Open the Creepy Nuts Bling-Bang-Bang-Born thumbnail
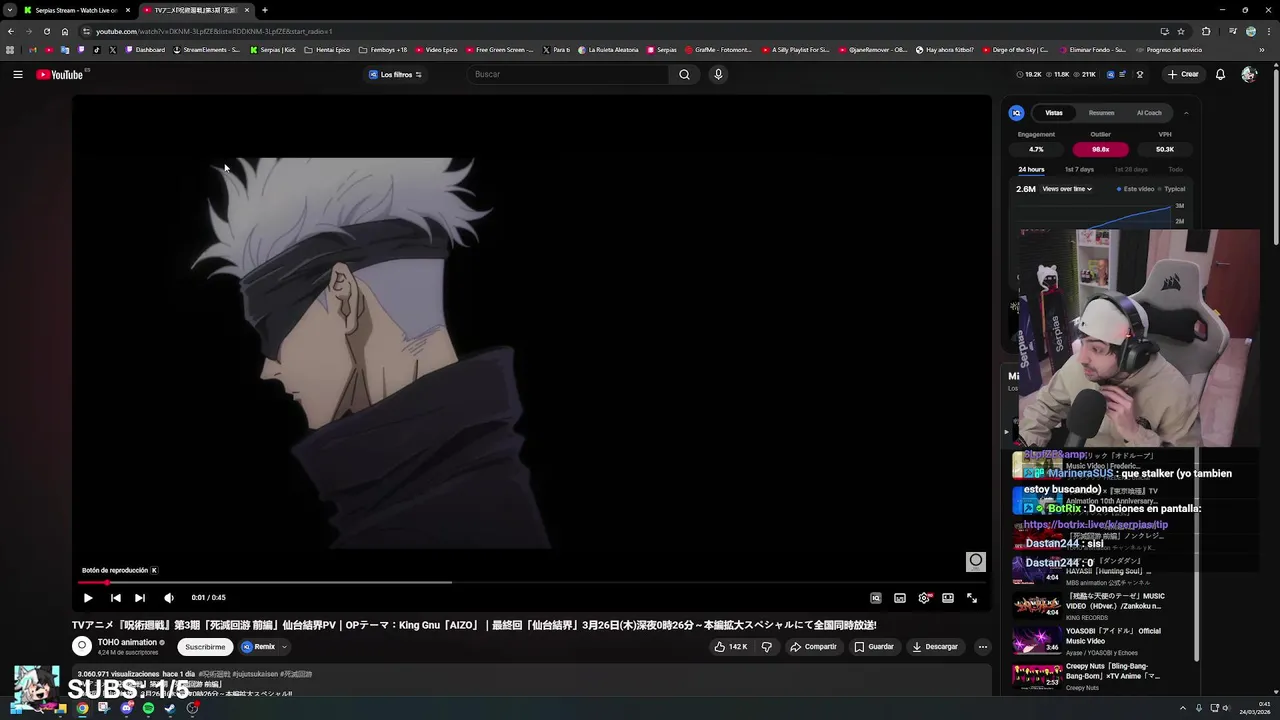The image size is (1280, 720). click(x=1035, y=675)
